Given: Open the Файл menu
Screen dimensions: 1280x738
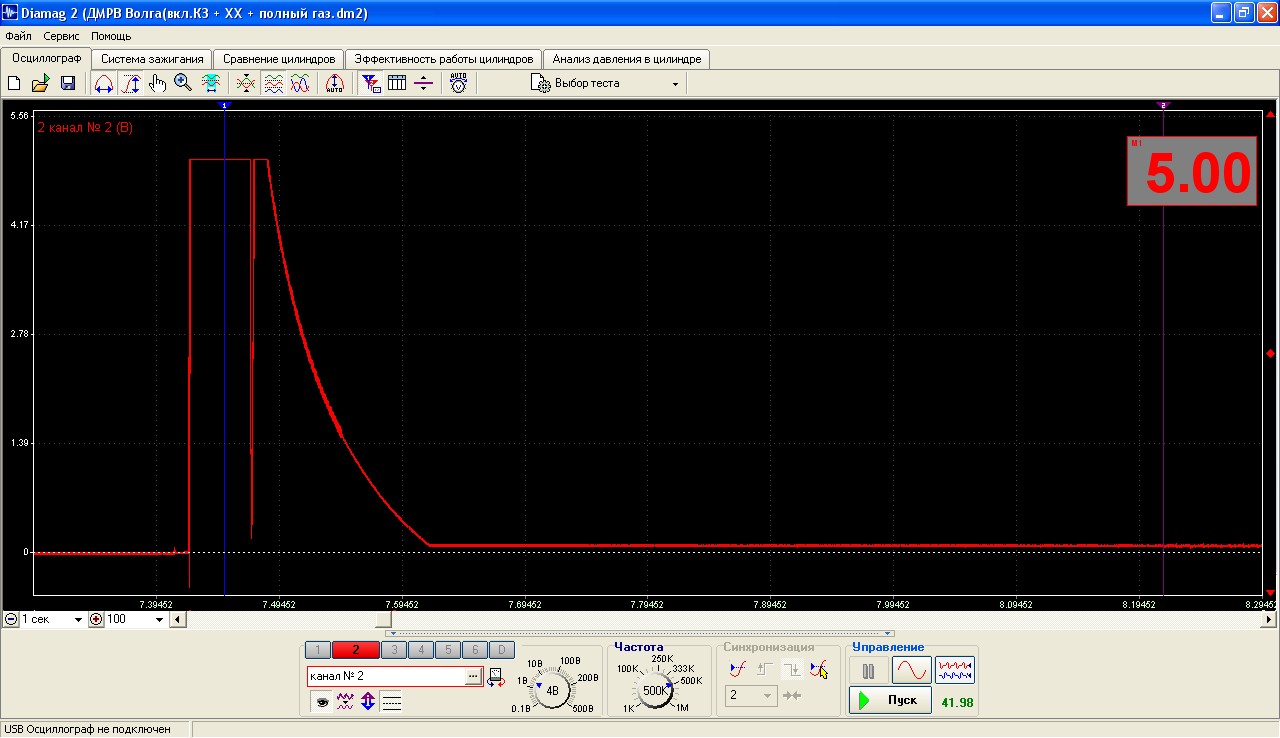Looking at the screenshot, I should coord(18,36).
